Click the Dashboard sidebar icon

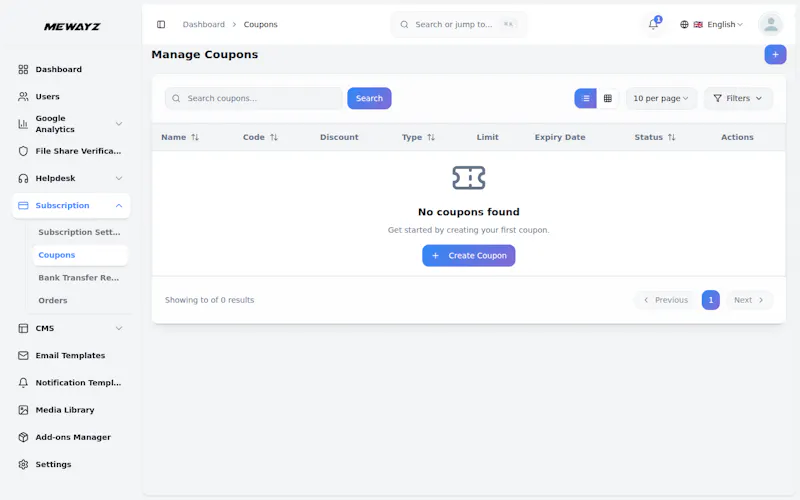pyautogui.click(x=23, y=69)
